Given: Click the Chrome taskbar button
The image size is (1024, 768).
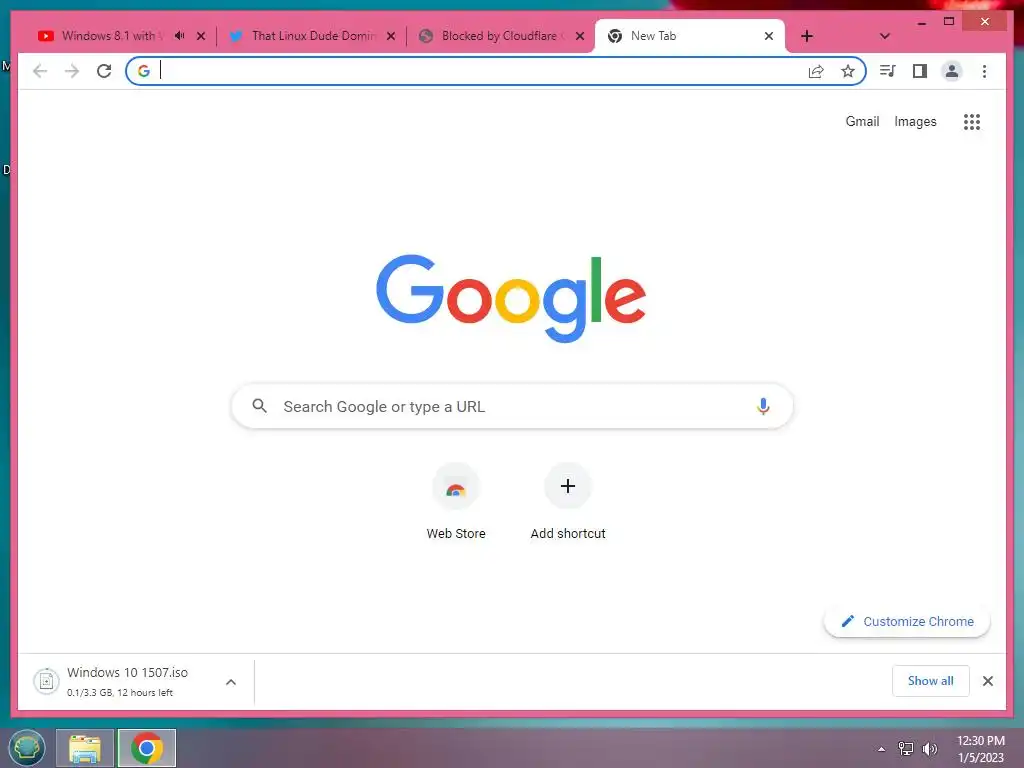Looking at the screenshot, I should pos(147,748).
